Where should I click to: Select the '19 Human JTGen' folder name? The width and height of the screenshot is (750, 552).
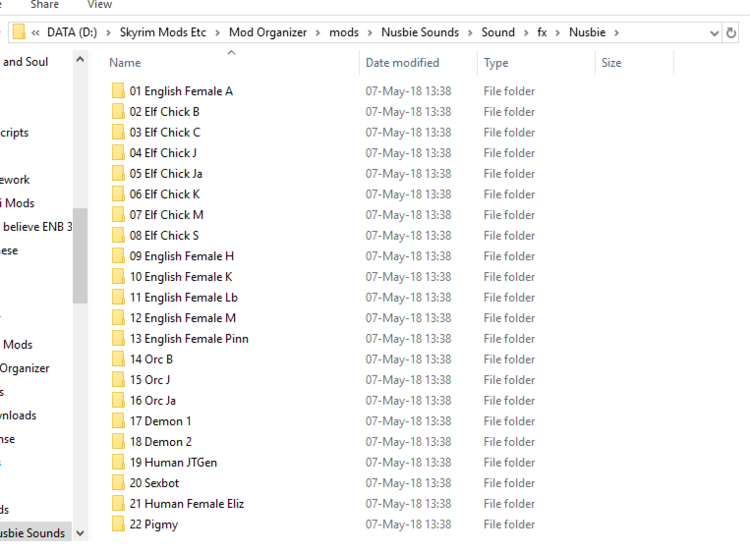click(x=173, y=463)
